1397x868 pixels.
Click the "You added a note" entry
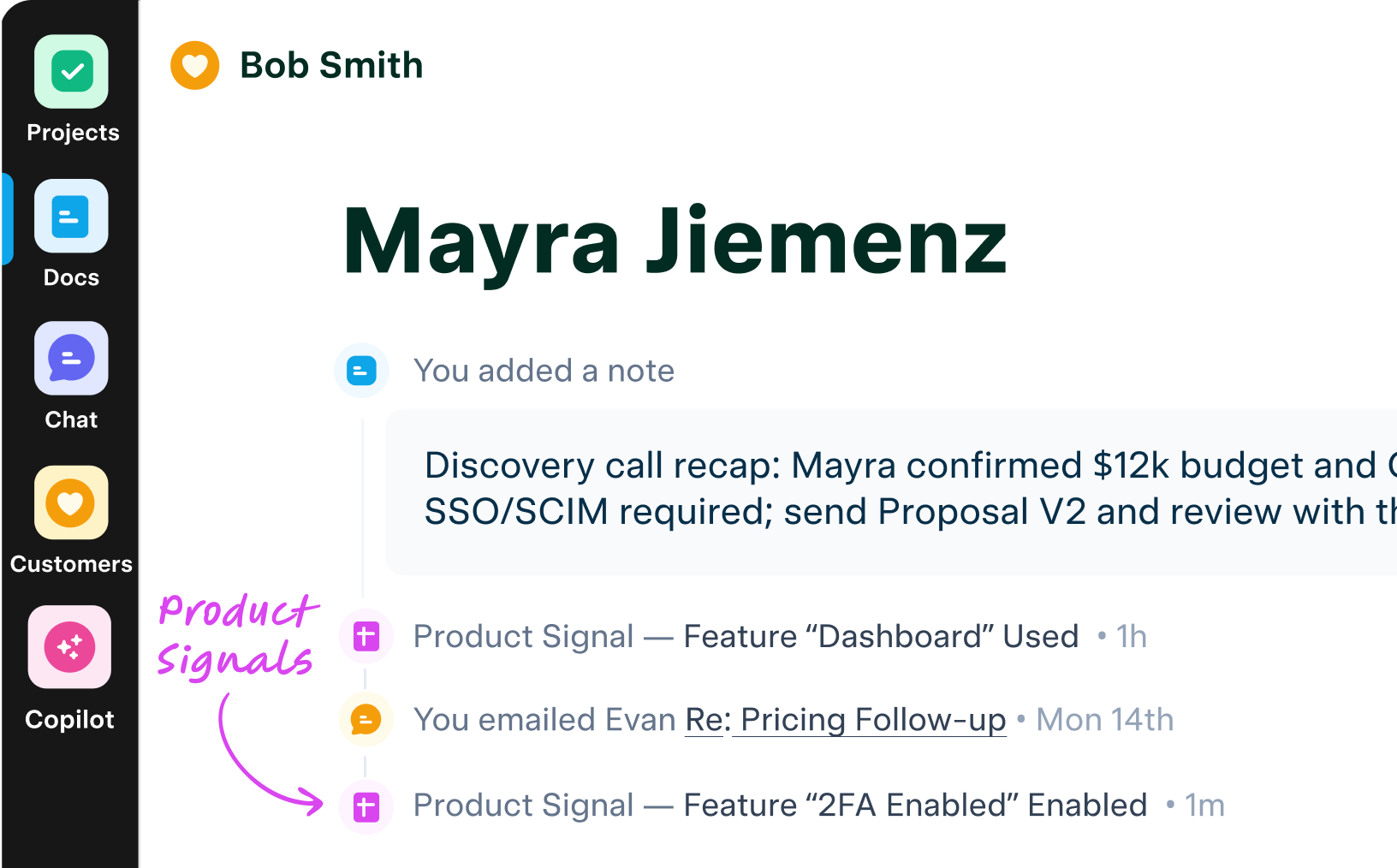pos(544,371)
